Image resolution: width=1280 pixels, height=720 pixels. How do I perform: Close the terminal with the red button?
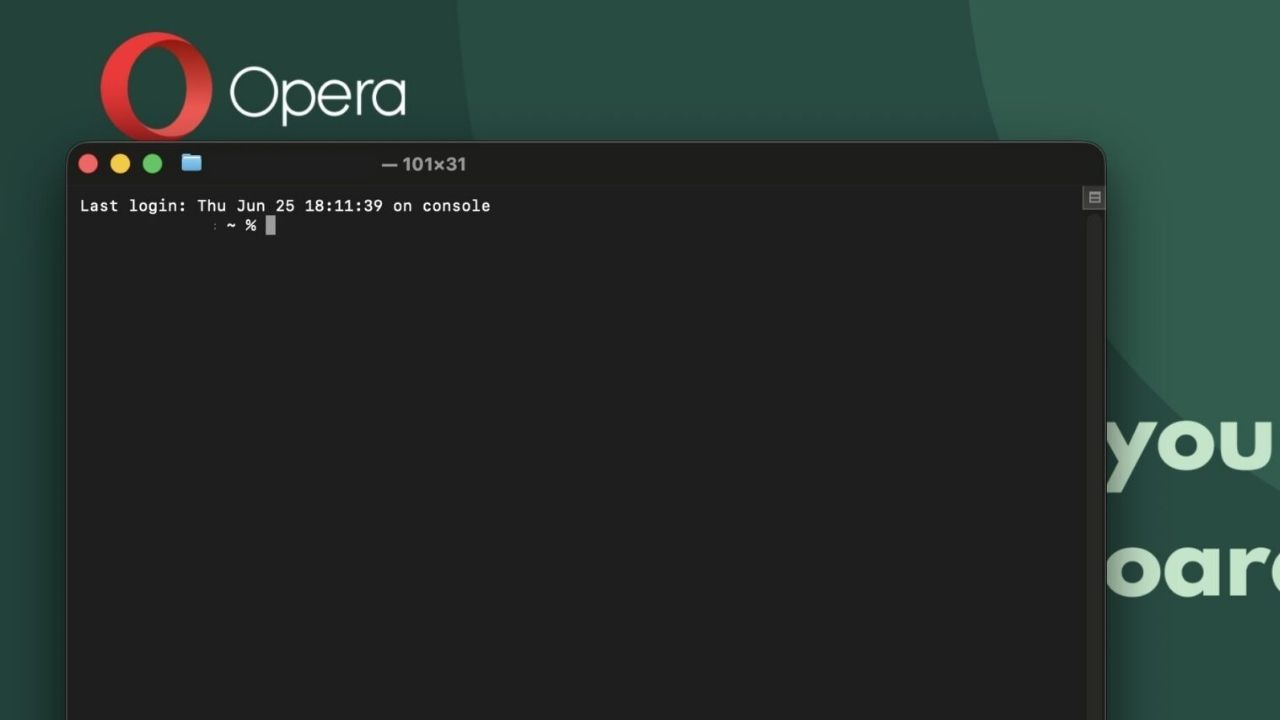[88, 164]
